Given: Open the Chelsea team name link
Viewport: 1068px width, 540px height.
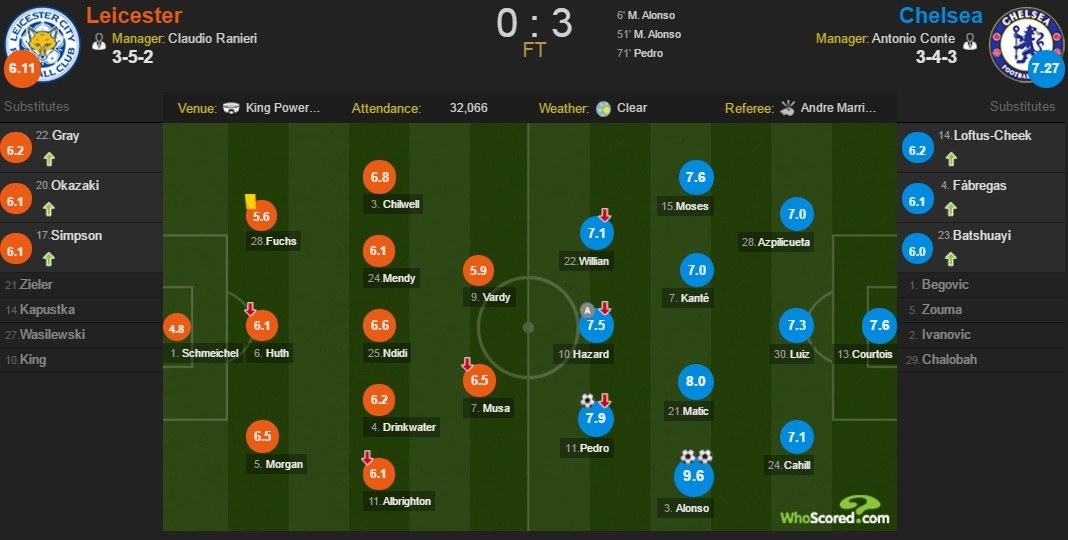Looking at the screenshot, I should (940, 15).
